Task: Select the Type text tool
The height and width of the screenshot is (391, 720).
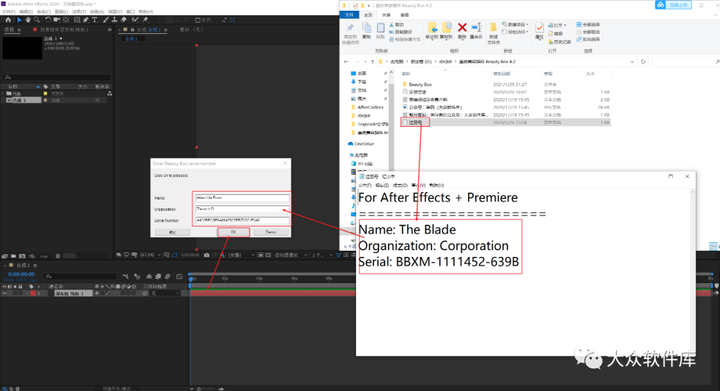Action: pyautogui.click(x=94, y=20)
